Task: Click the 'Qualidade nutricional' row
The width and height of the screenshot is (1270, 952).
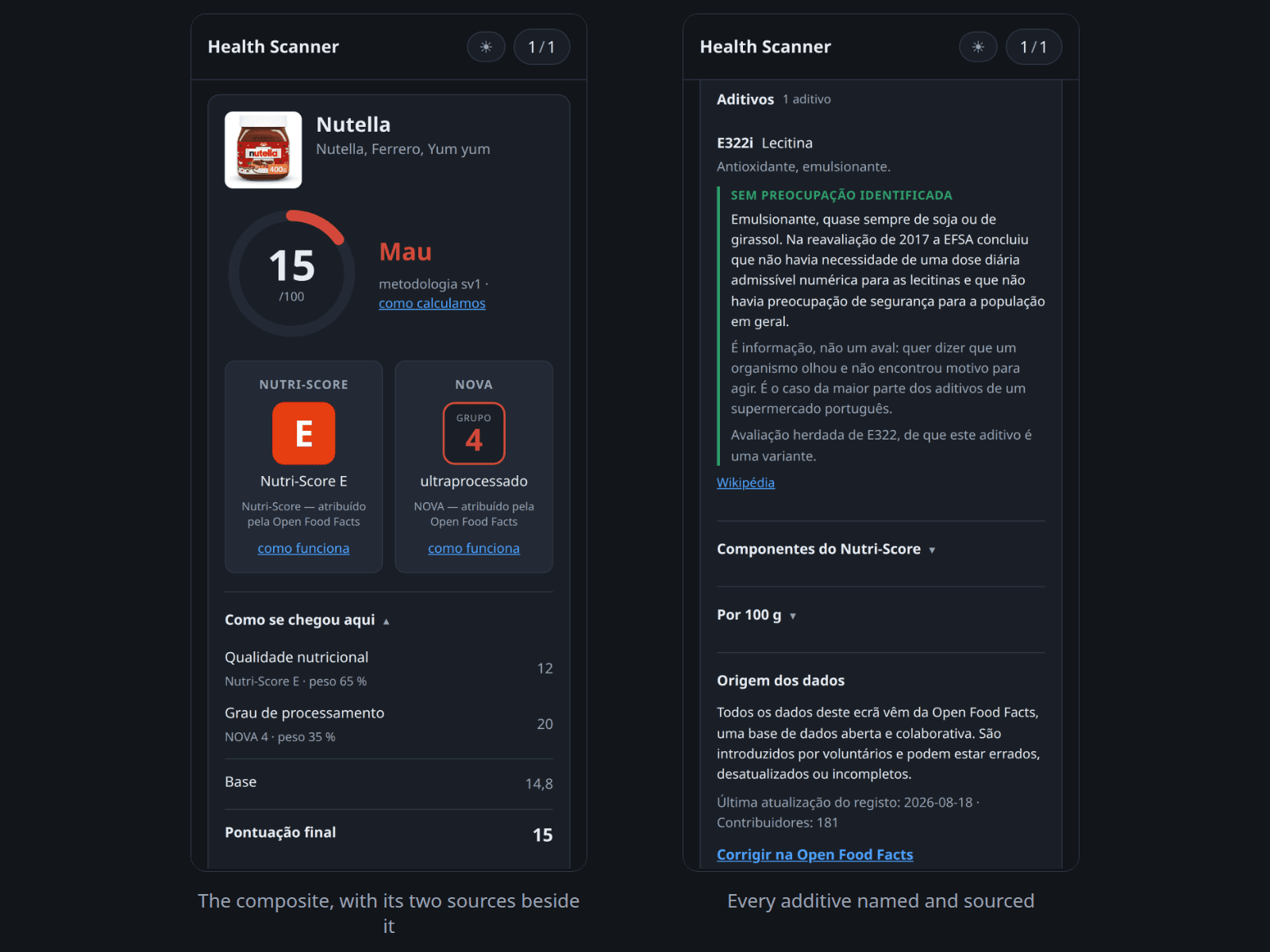Action: [x=389, y=668]
